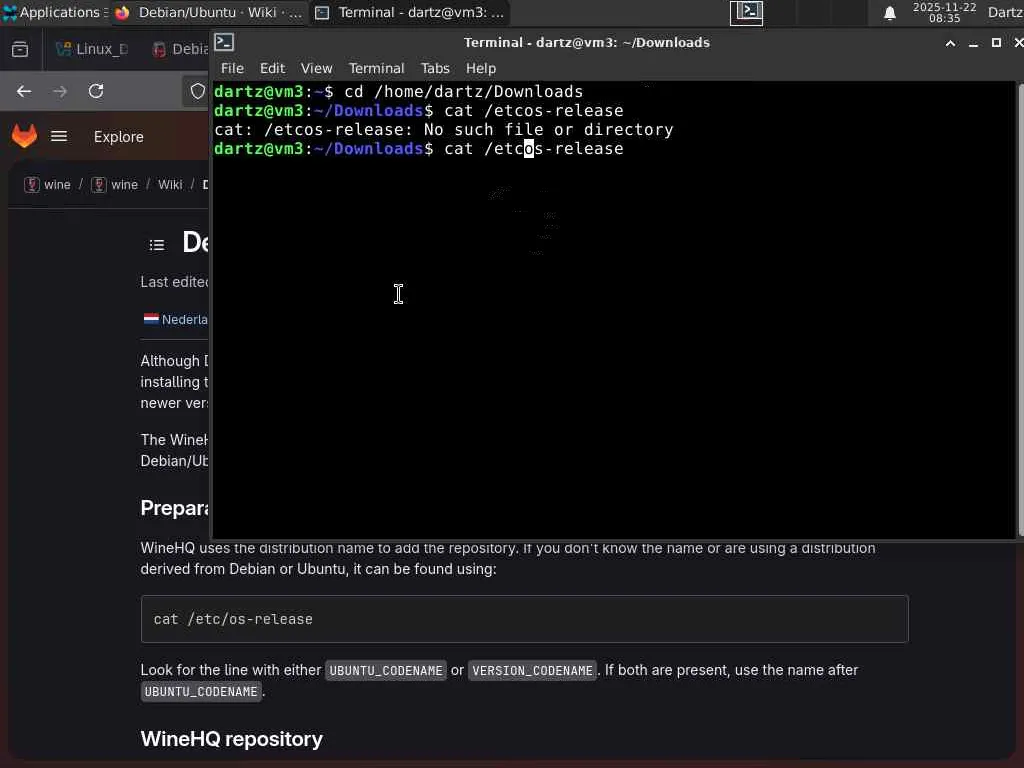Toggle the wiki table of contents icon

pyautogui.click(x=157, y=245)
